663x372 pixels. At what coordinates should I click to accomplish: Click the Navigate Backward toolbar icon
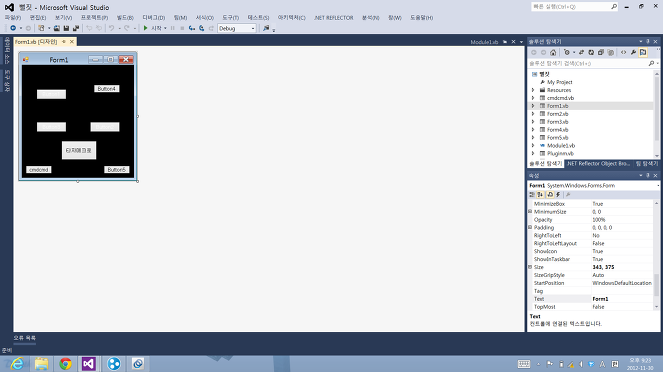(x=13, y=28)
